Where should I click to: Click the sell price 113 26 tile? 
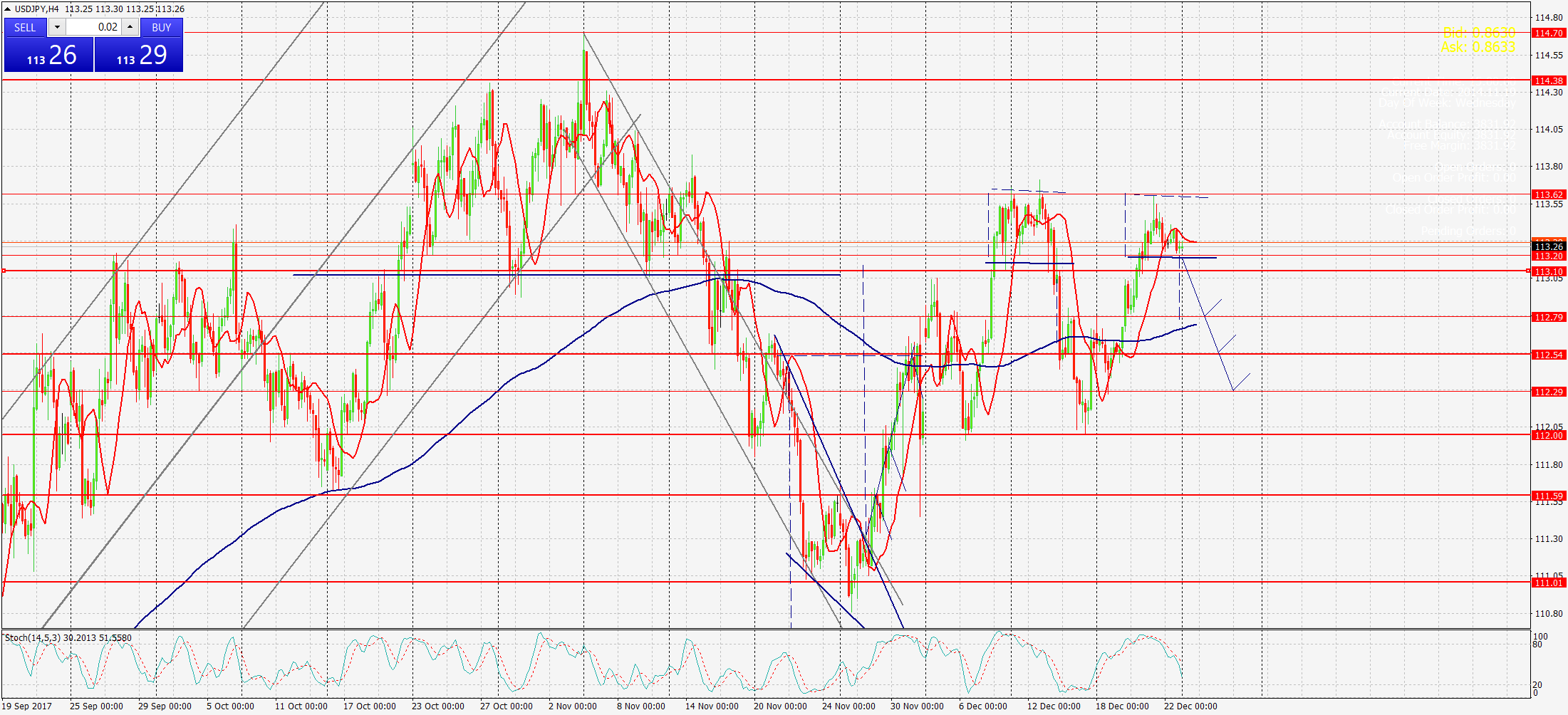[x=49, y=55]
